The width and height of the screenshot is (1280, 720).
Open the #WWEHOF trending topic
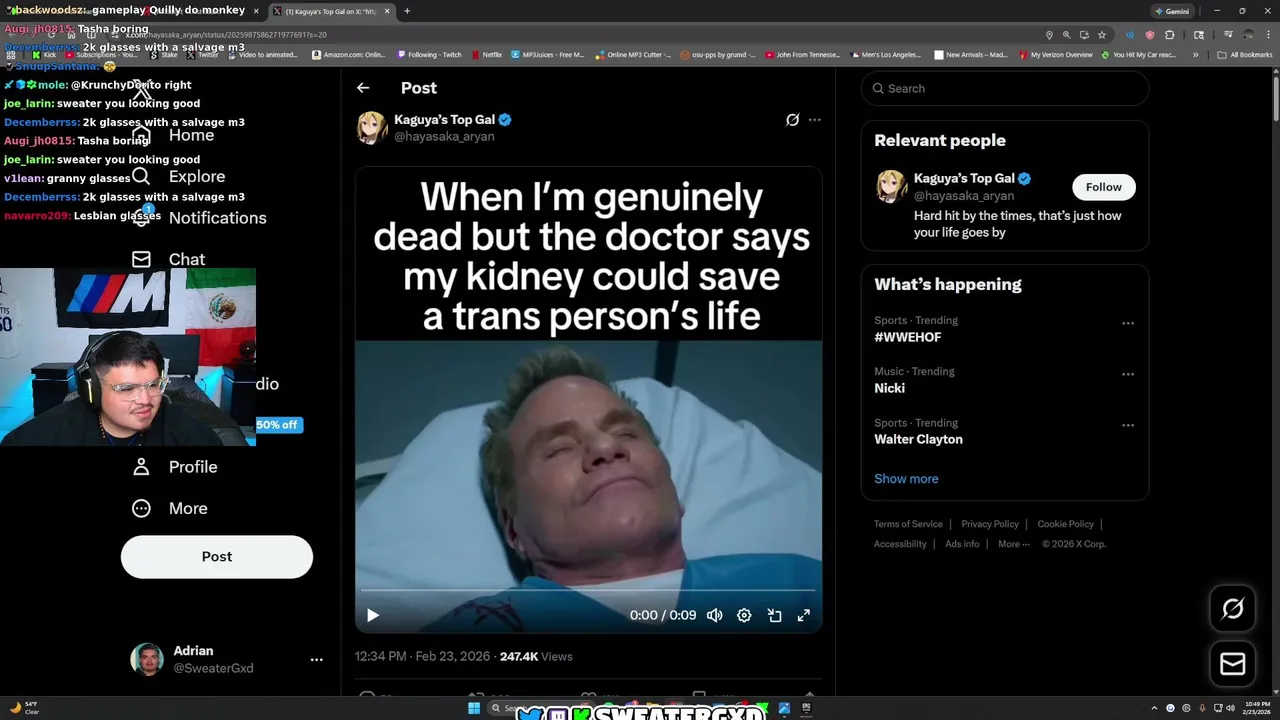click(x=908, y=337)
